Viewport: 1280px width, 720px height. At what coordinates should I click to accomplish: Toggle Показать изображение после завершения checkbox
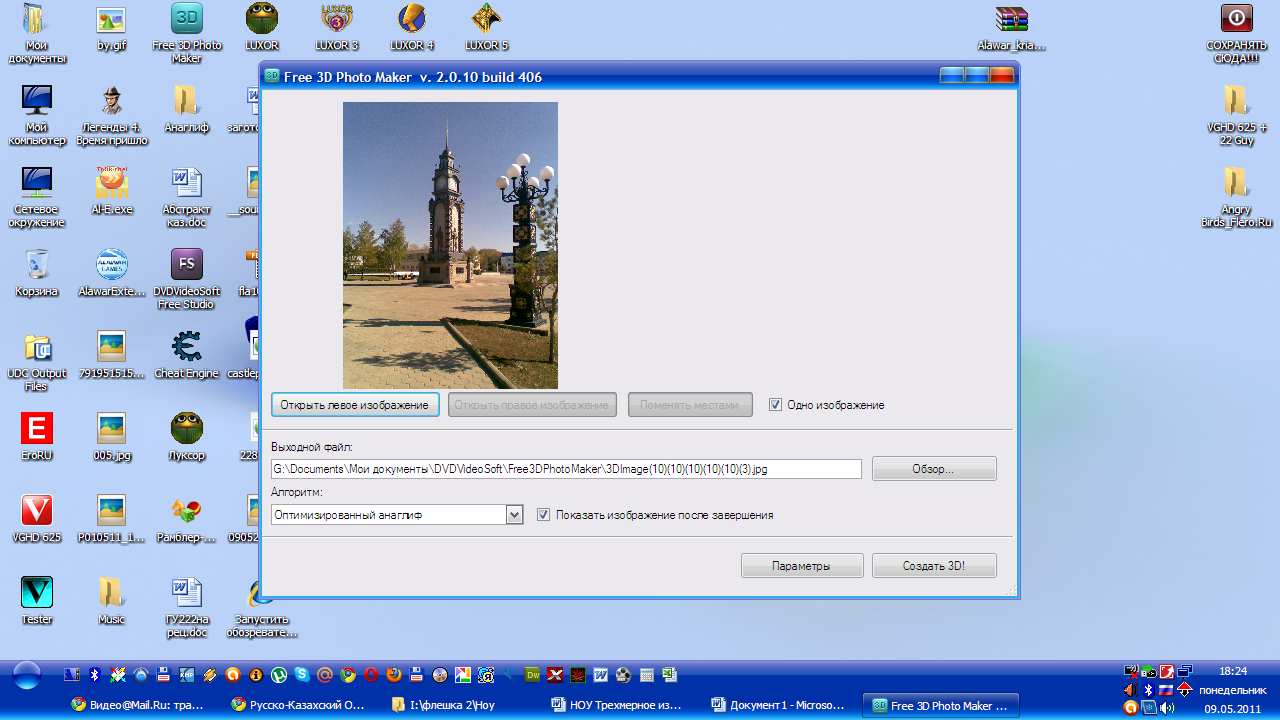click(544, 515)
